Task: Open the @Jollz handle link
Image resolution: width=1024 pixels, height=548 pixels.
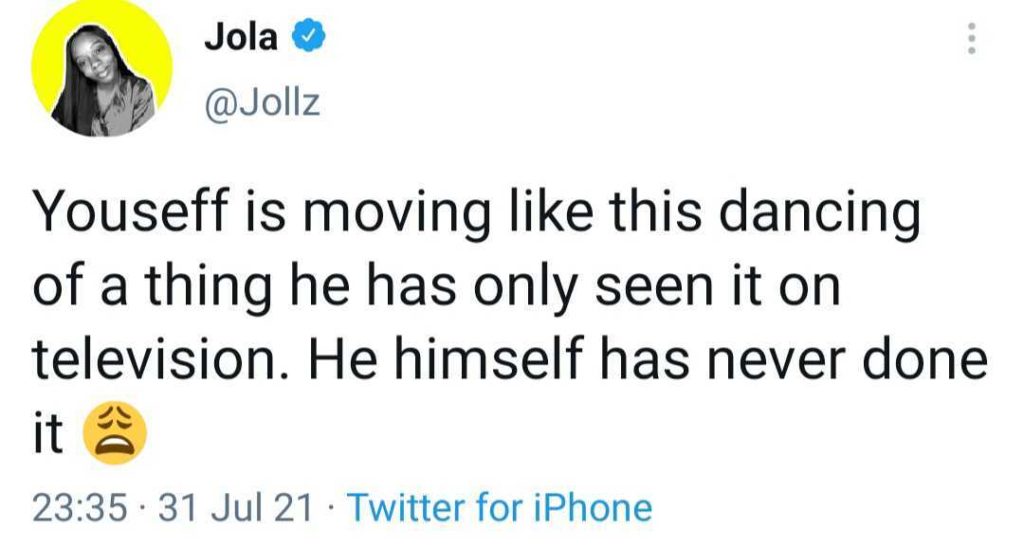Action: pos(262,102)
